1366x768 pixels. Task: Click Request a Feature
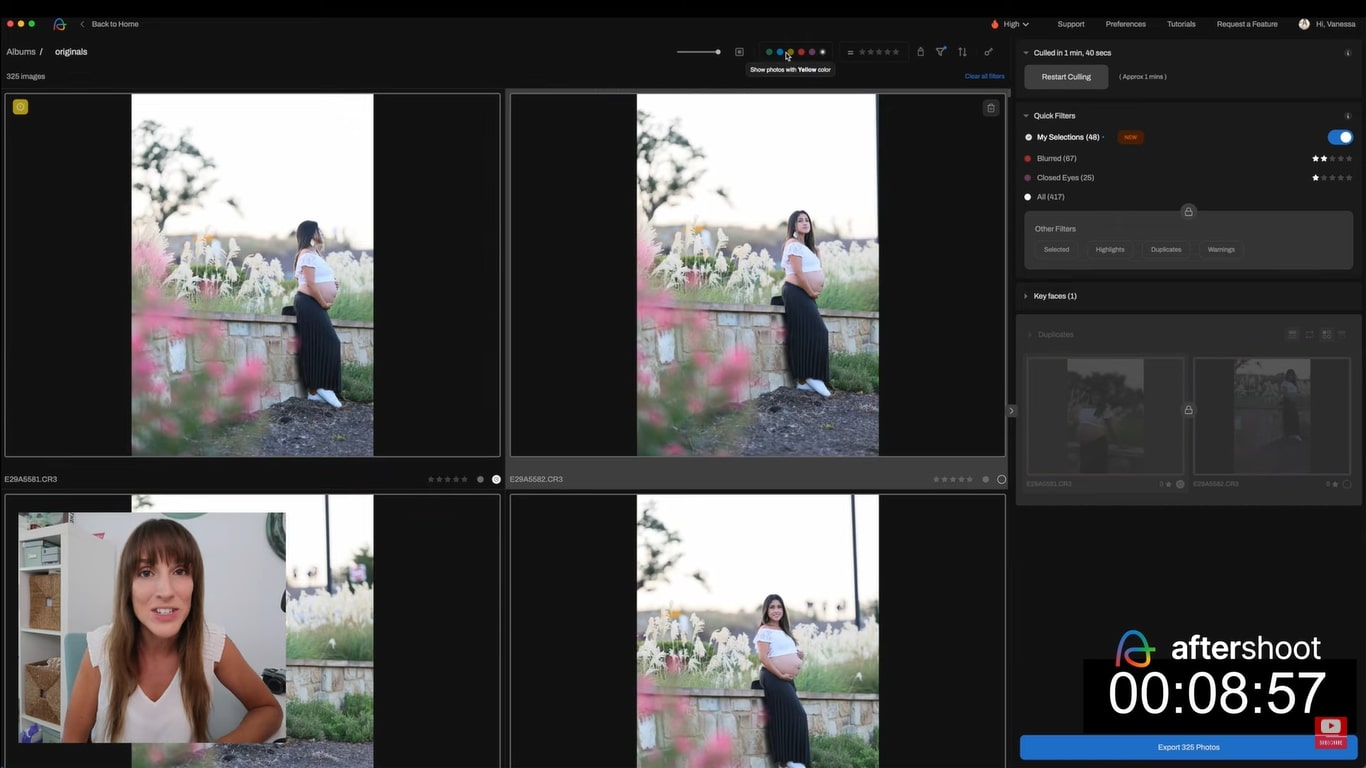[x=1247, y=24]
